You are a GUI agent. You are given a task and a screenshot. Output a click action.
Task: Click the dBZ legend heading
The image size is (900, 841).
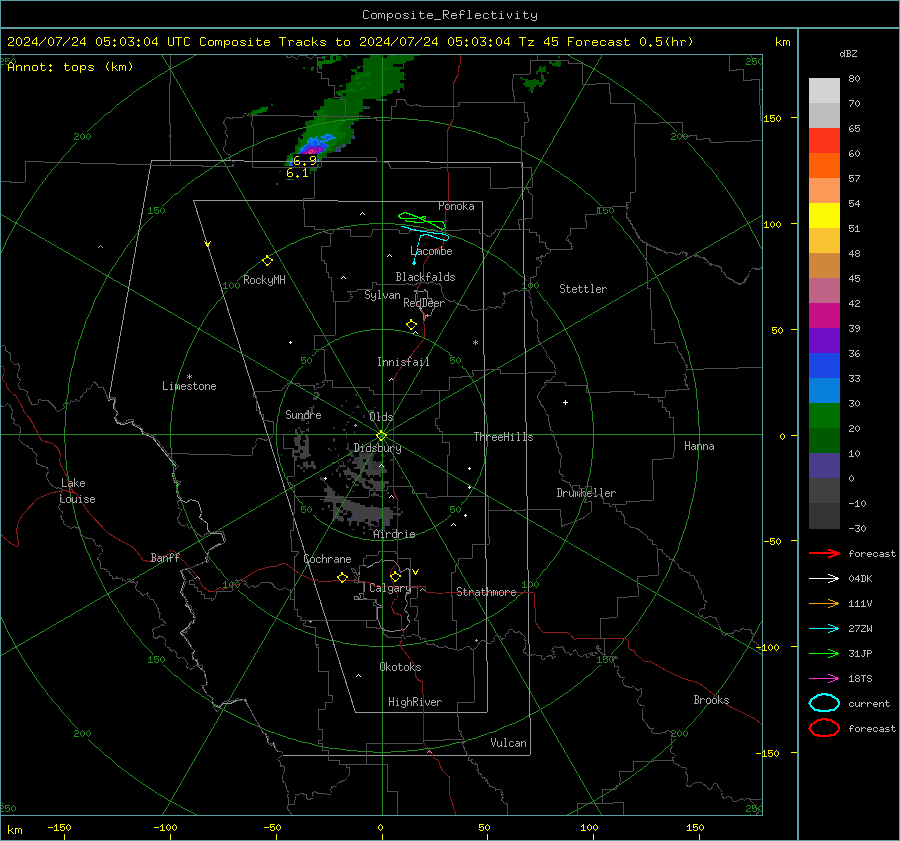848,54
